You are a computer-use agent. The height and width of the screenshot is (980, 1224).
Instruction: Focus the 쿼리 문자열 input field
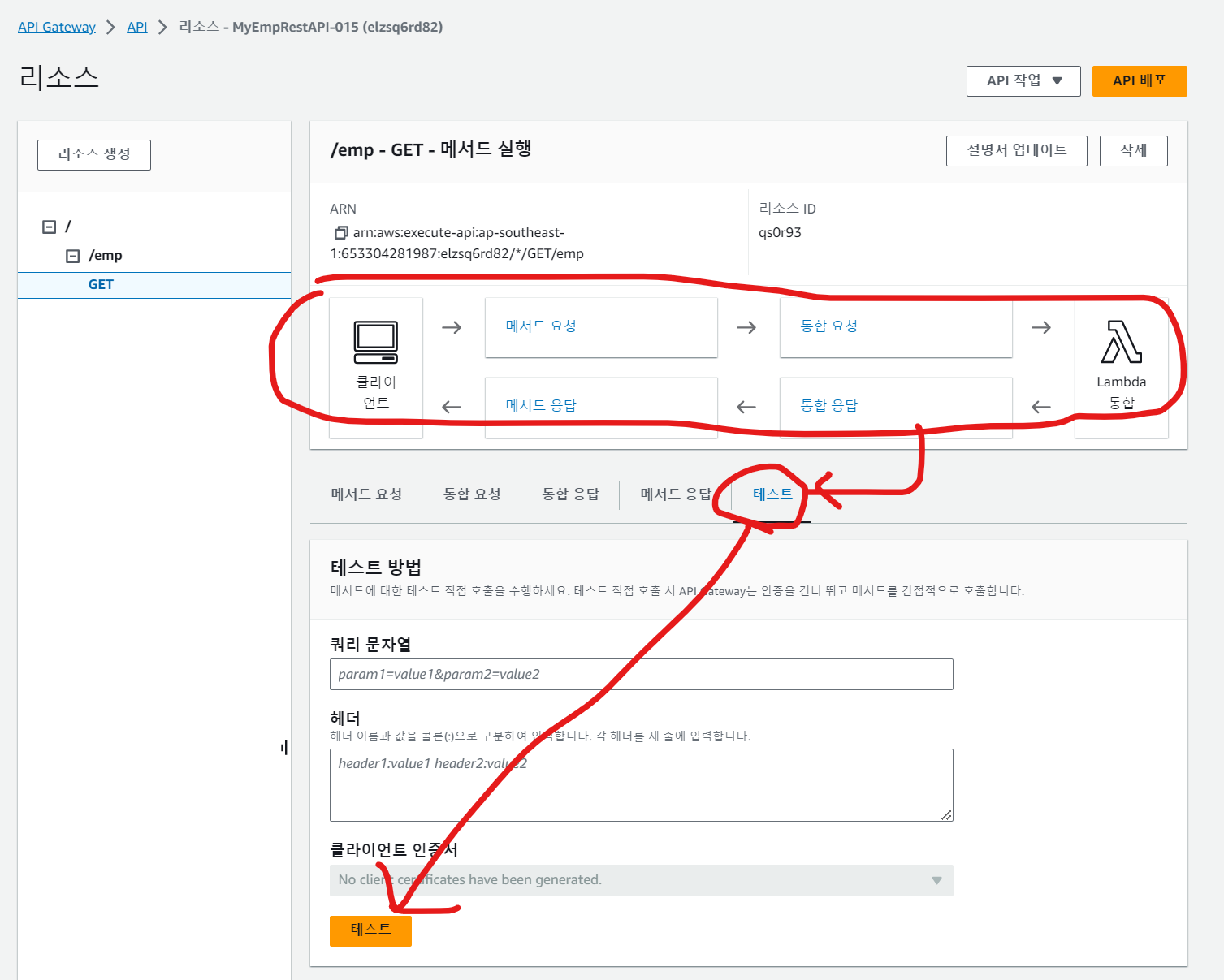(642, 675)
